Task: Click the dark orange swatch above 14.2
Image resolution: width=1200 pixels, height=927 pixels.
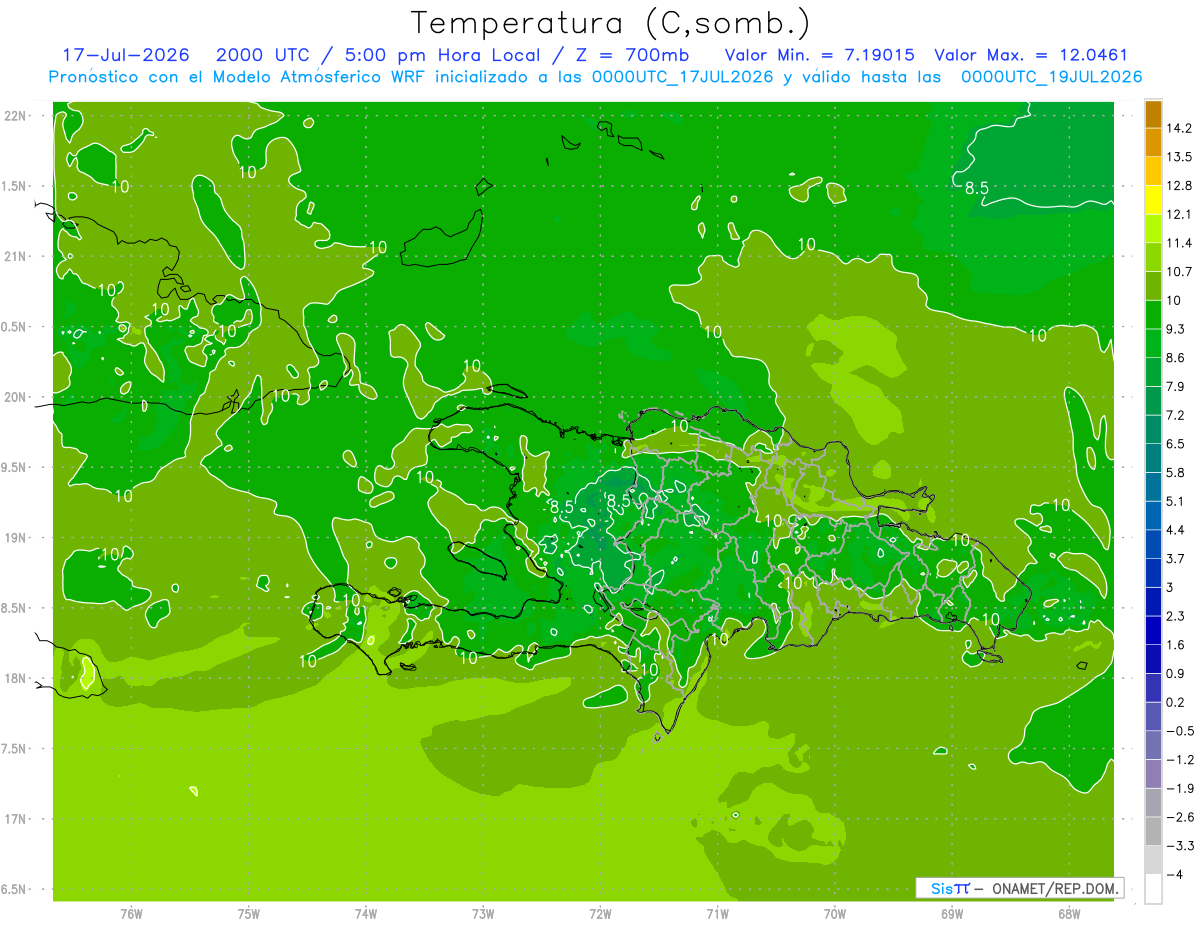Action: point(1153,114)
